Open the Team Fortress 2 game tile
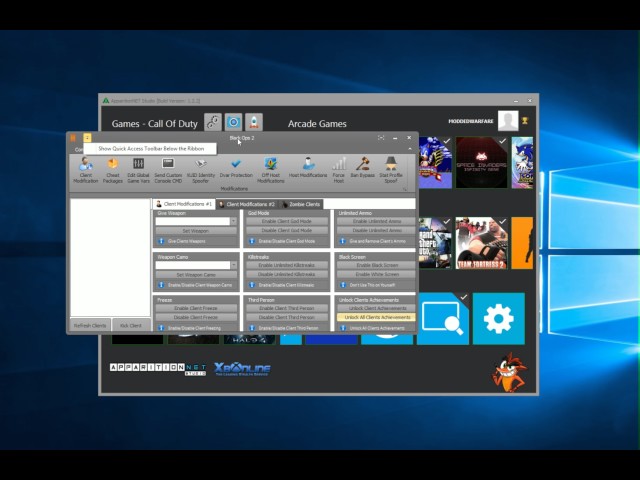 (x=482, y=243)
